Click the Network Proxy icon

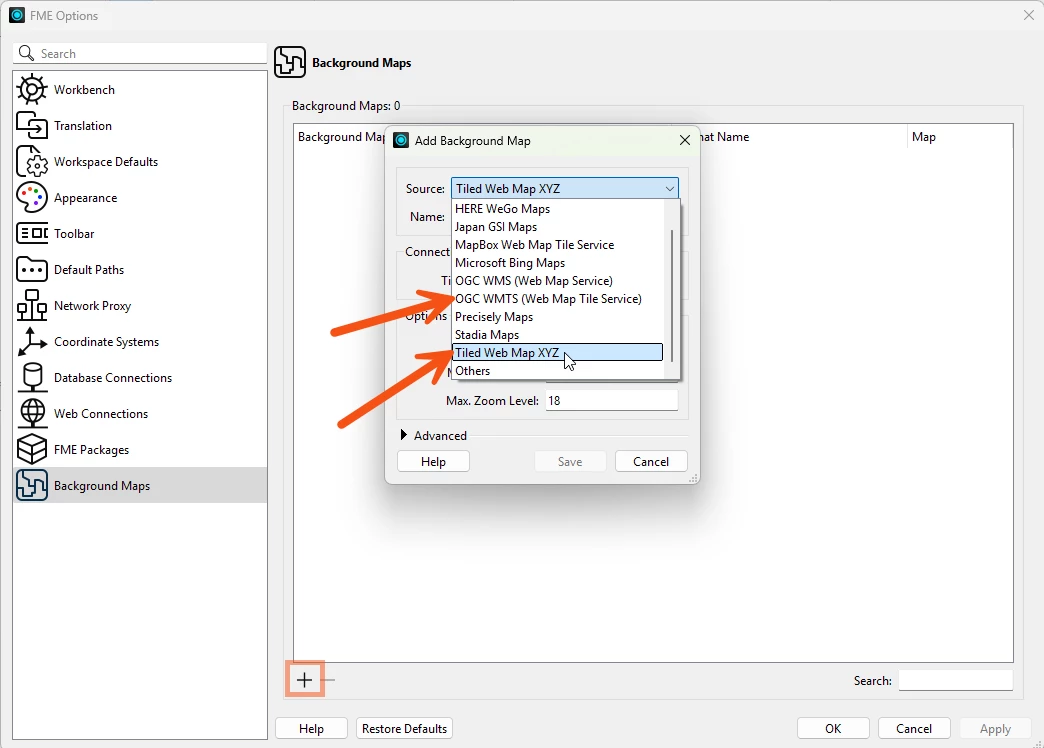point(32,305)
